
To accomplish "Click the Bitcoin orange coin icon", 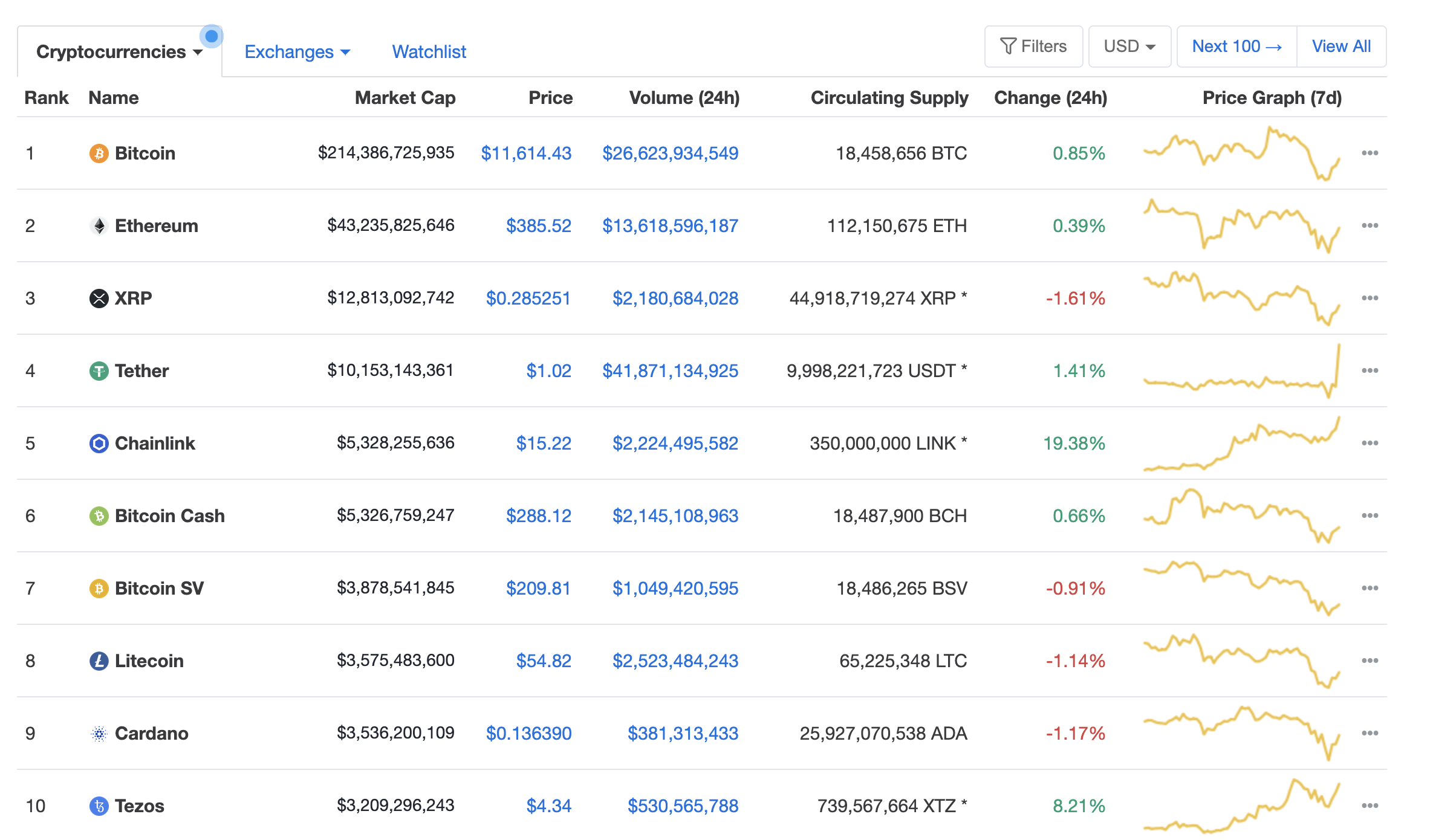I will tap(99, 153).
